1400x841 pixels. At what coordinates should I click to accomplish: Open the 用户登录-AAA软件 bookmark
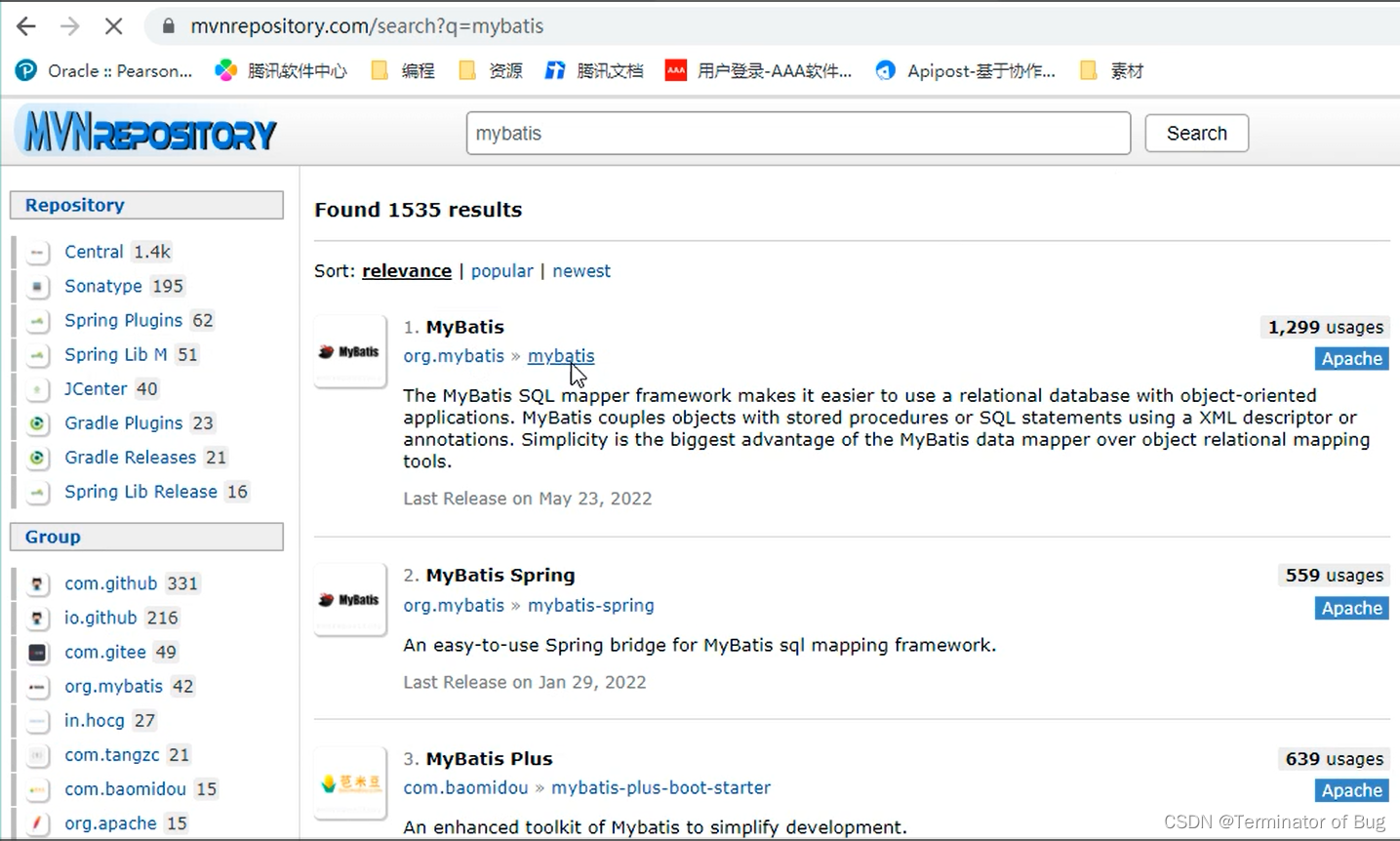click(758, 70)
